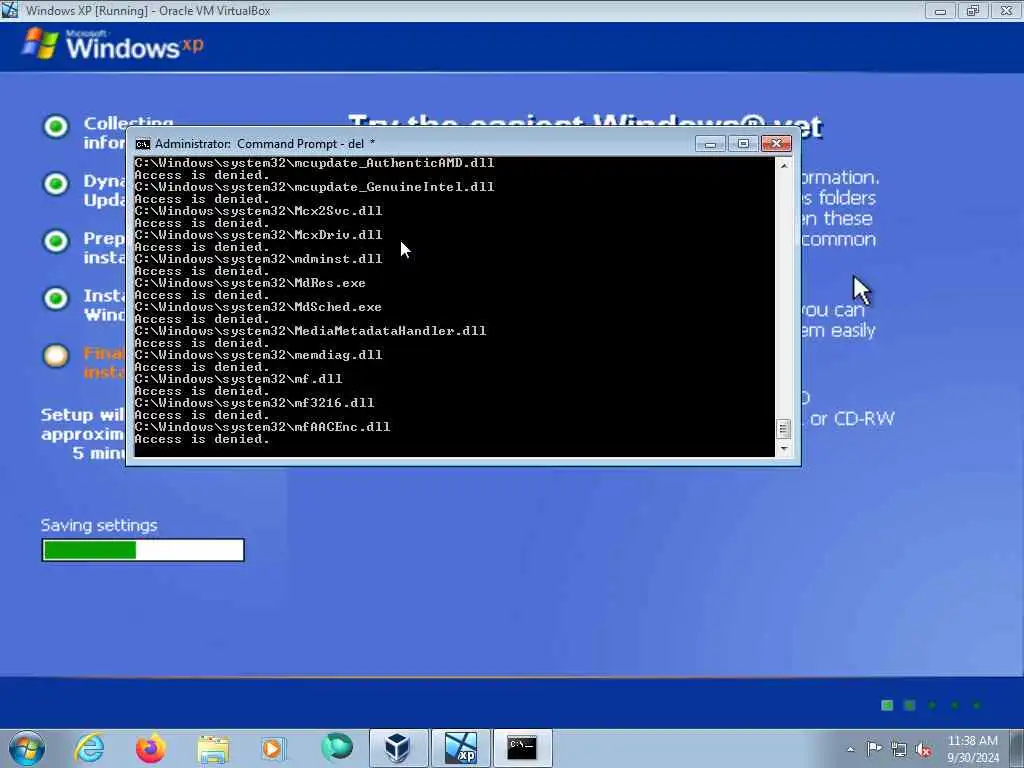Click the mcupdate_AuthenticAMD.dll line
1024x768 pixels.
(314, 163)
